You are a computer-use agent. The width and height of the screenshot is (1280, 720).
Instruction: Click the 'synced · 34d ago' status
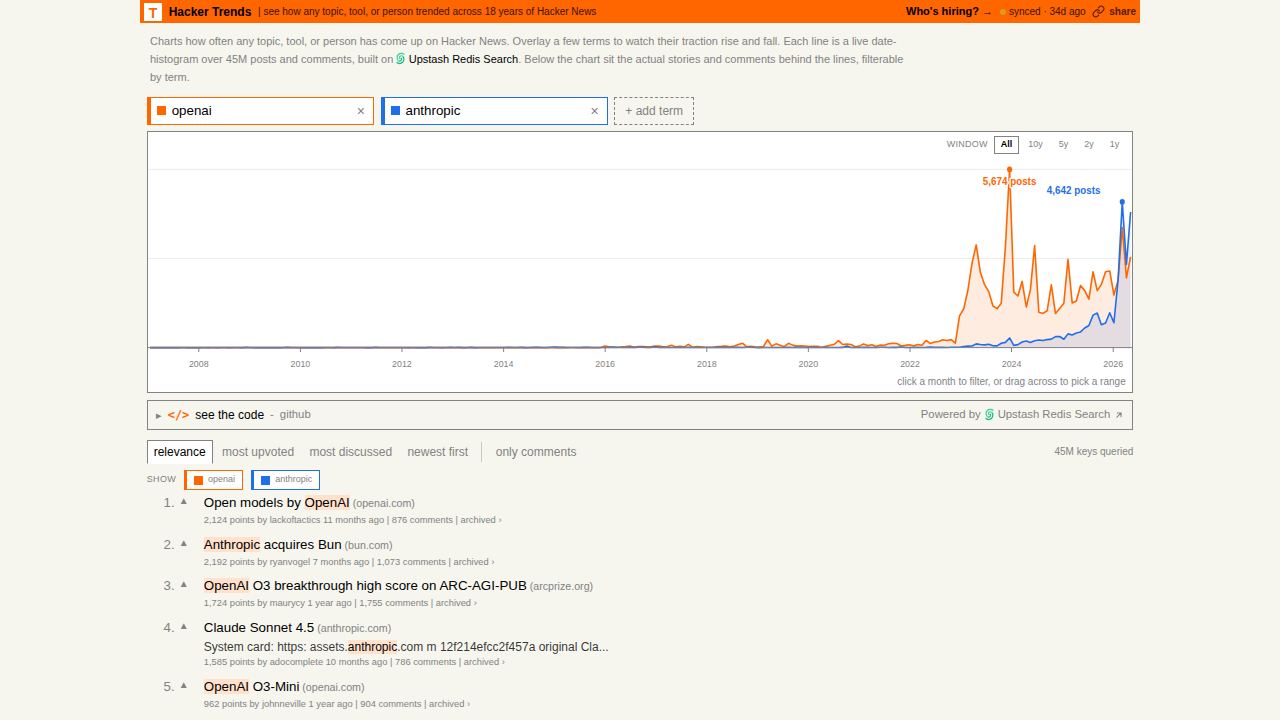click(1042, 12)
